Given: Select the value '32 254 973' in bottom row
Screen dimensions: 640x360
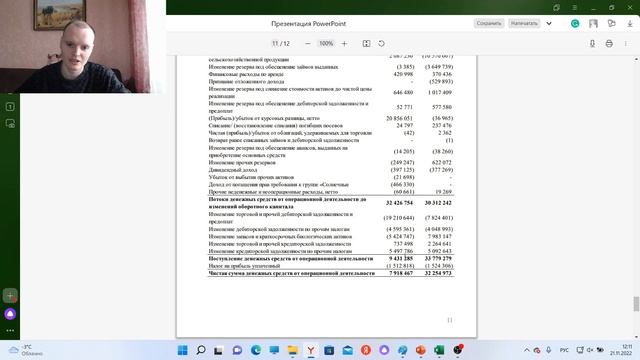Looking at the screenshot, I should (438, 273).
